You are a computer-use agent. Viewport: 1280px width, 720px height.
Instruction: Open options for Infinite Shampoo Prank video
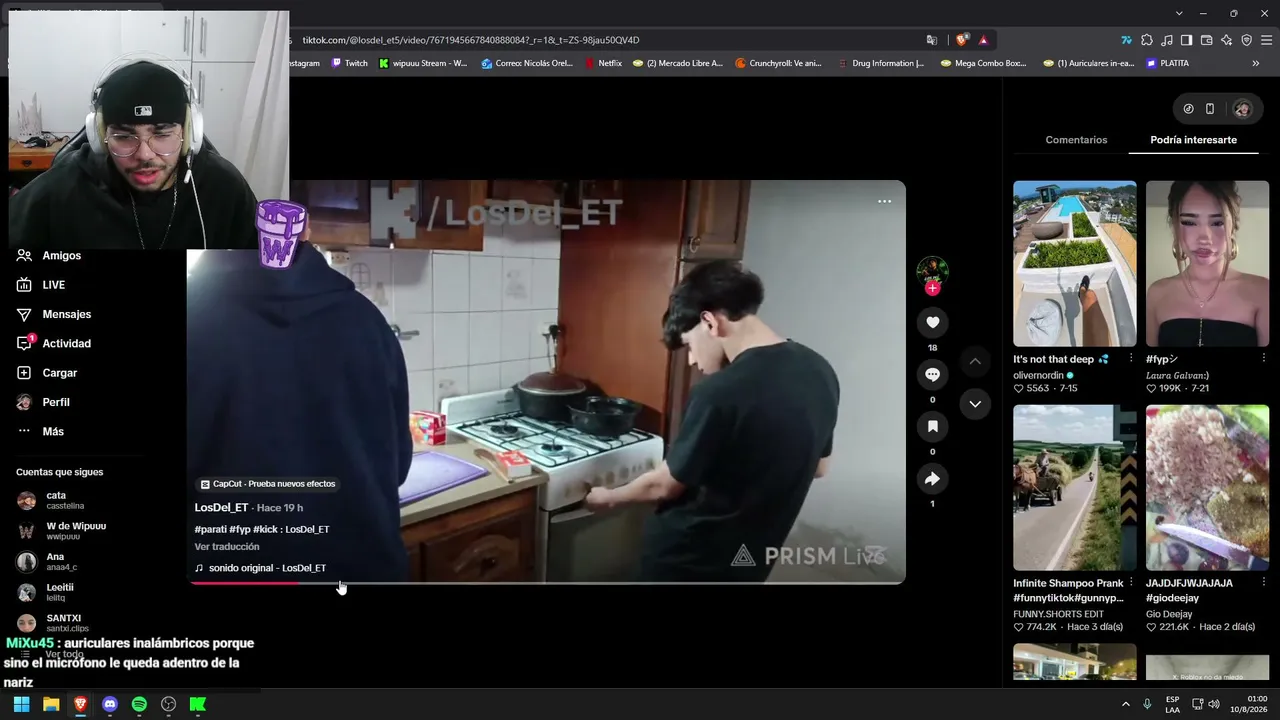click(1131, 582)
